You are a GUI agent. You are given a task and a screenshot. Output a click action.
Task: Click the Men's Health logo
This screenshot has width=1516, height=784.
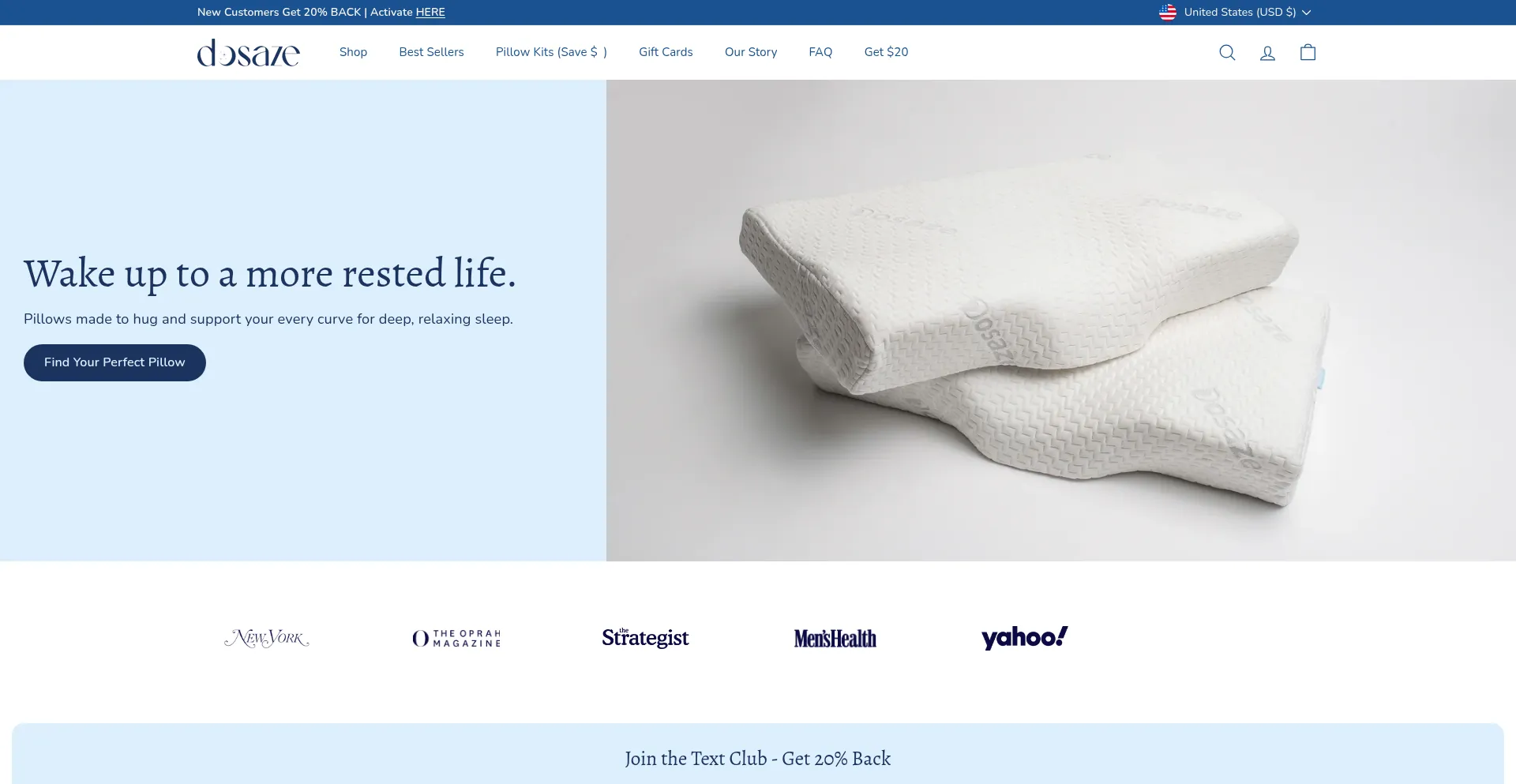tap(835, 638)
